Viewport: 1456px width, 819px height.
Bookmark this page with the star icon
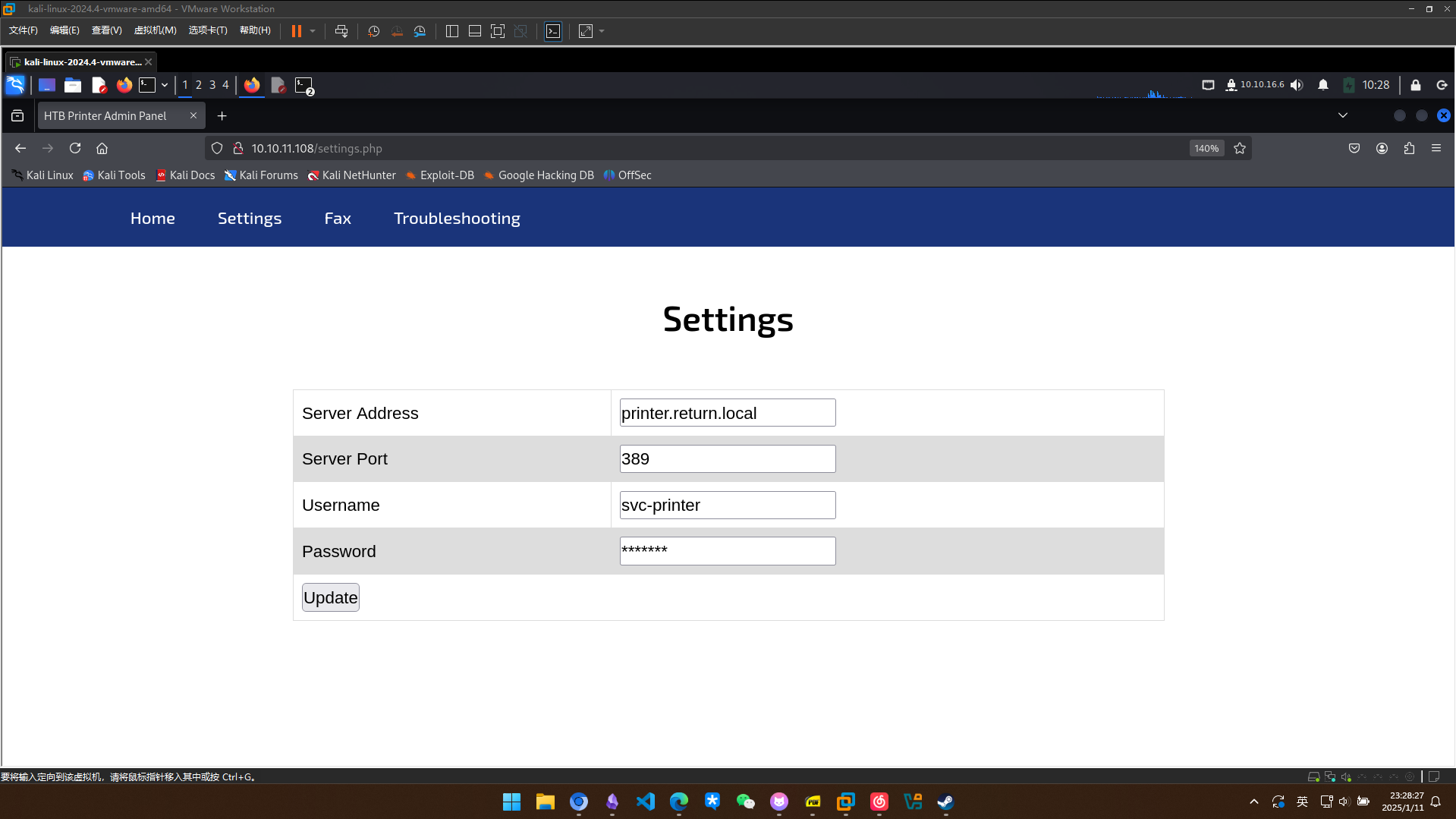coord(1240,148)
